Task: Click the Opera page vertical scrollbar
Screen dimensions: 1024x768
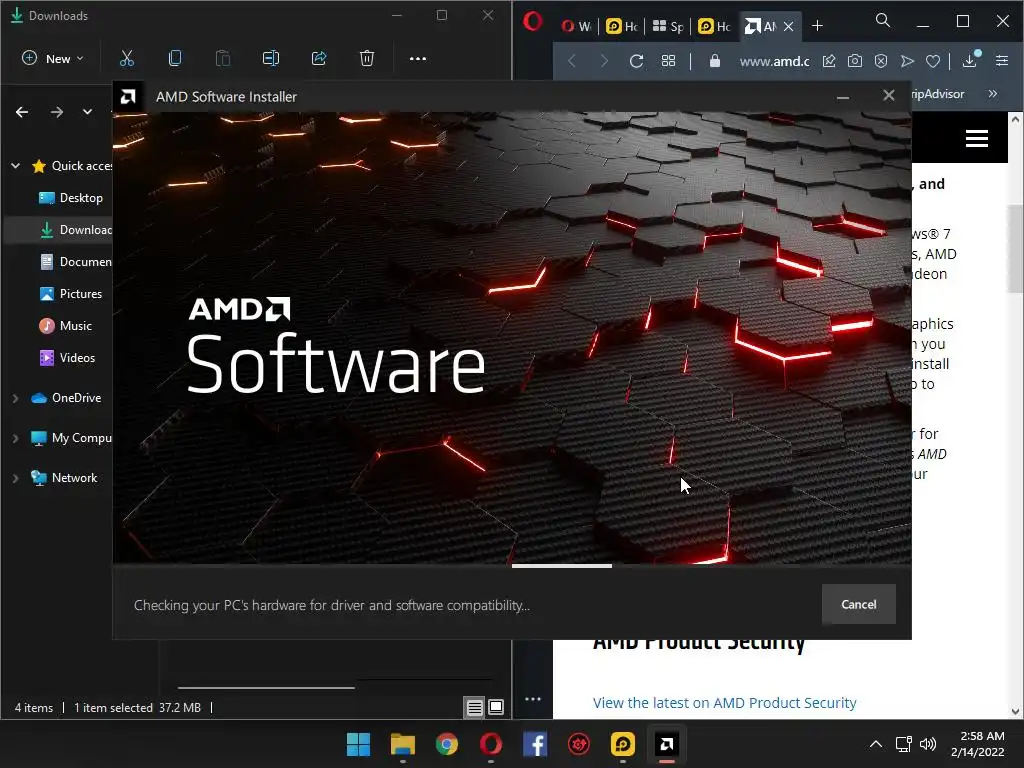Action: pyautogui.click(x=1015, y=248)
